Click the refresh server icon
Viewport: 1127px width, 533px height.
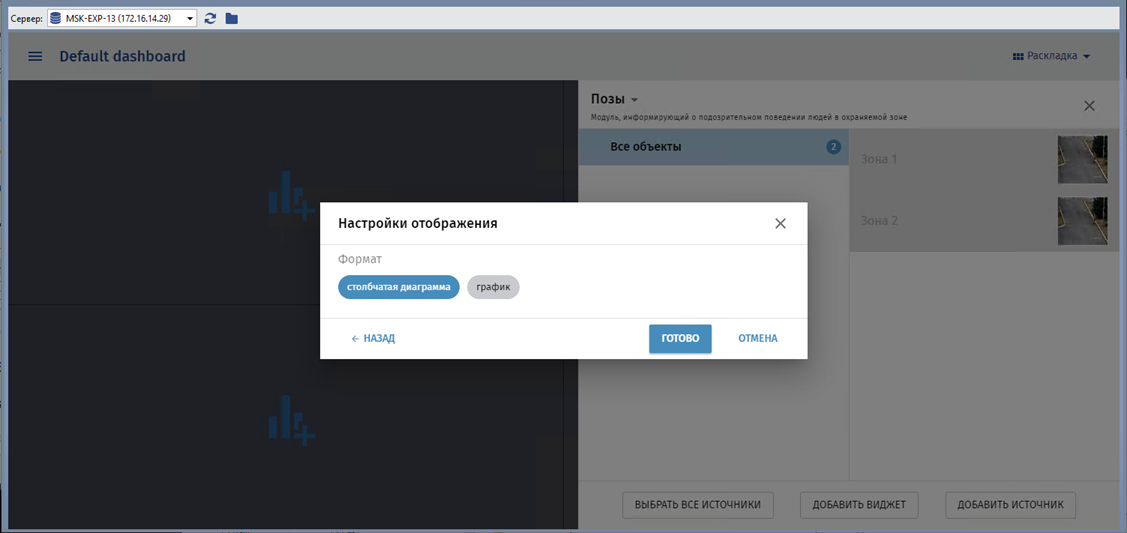[x=210, y=18]
